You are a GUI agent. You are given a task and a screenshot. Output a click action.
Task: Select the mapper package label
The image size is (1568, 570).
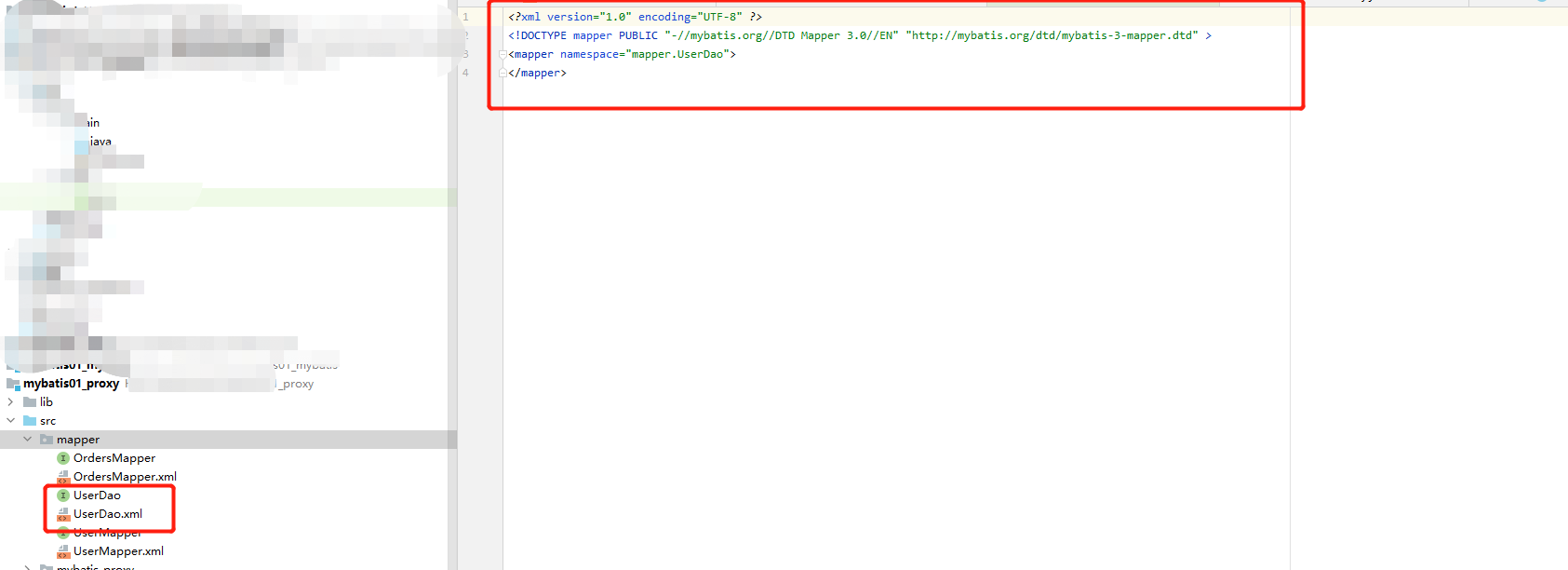pos(78,440)
